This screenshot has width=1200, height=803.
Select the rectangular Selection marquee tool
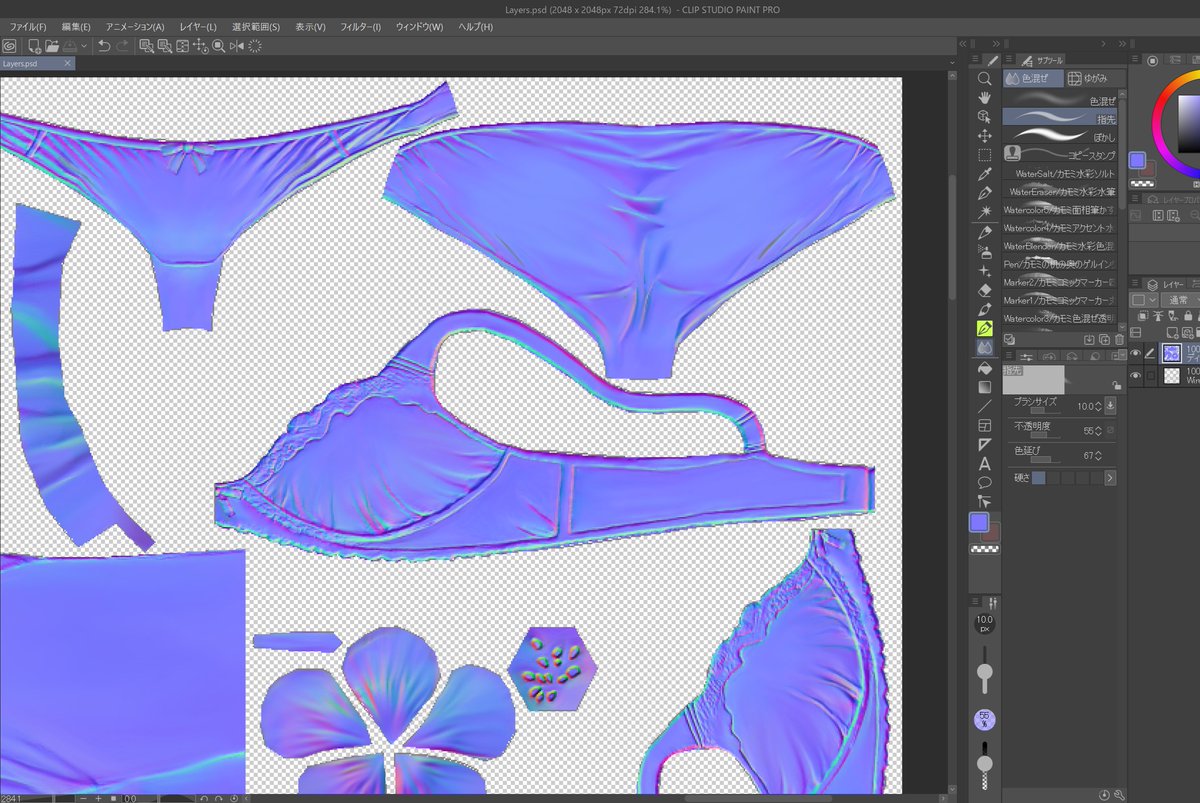coord(984,155)
